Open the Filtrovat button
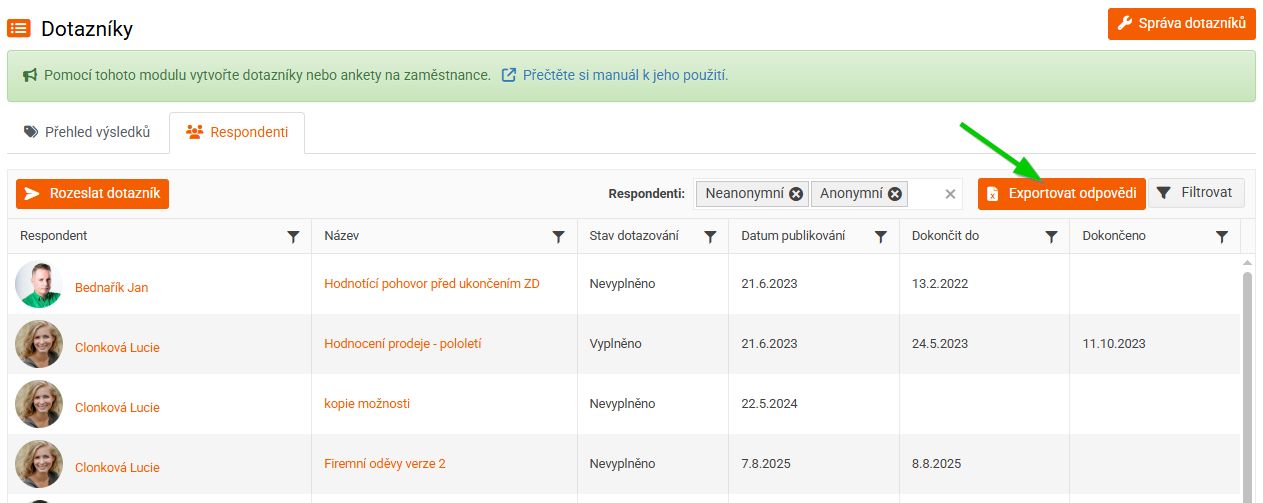 pyautogui.click(x=1197, y=193)
